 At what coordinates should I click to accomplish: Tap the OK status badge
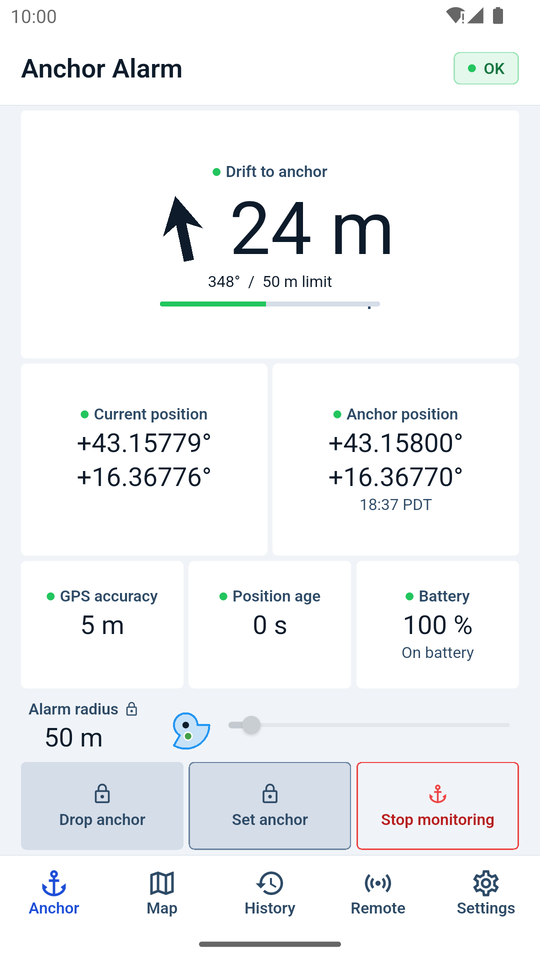[486, 69]
